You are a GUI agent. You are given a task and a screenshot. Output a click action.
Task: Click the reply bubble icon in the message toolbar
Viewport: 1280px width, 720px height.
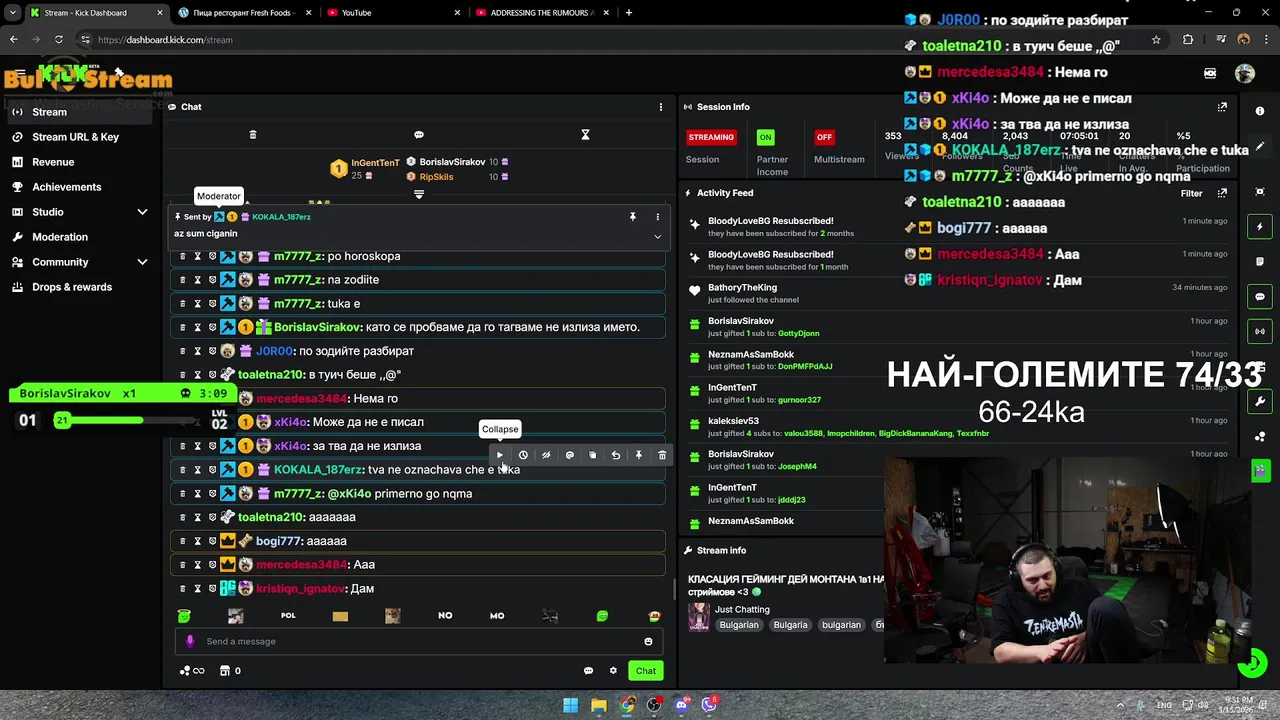570,455
